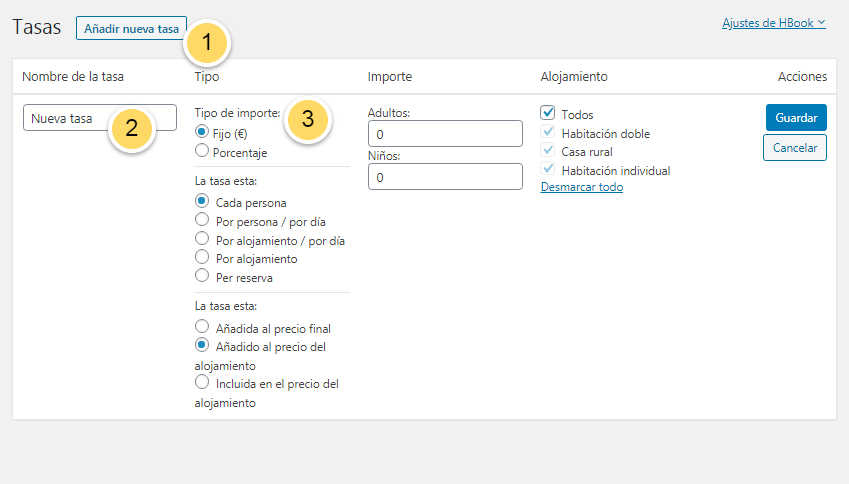Screen dimensions: 849x484
Task: Toggle the 'Habitación doble' checkbox
Action: (x=548, y=132)
